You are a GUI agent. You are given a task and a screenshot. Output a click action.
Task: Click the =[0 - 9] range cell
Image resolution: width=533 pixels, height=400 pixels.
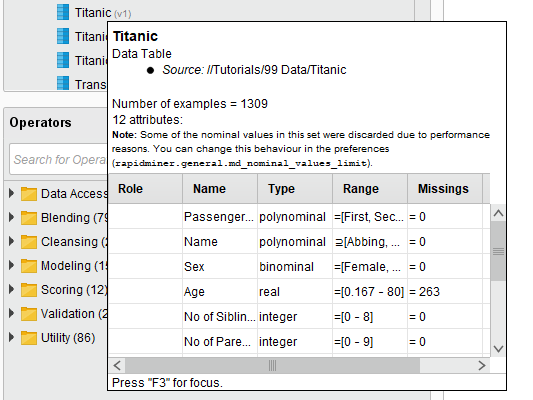370,342
